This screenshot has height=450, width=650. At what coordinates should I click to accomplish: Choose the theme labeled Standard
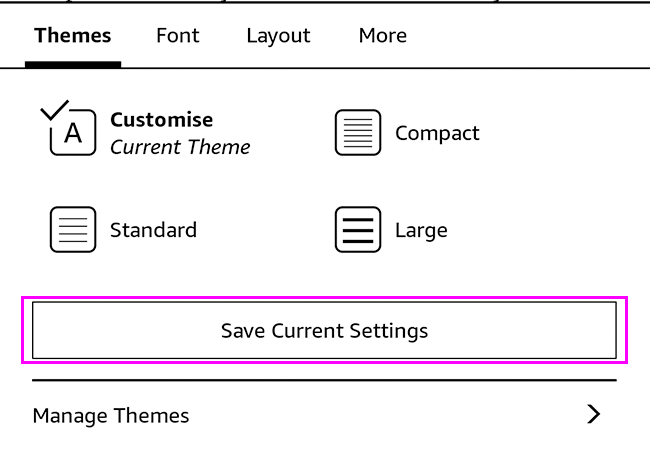pos(153,230)
